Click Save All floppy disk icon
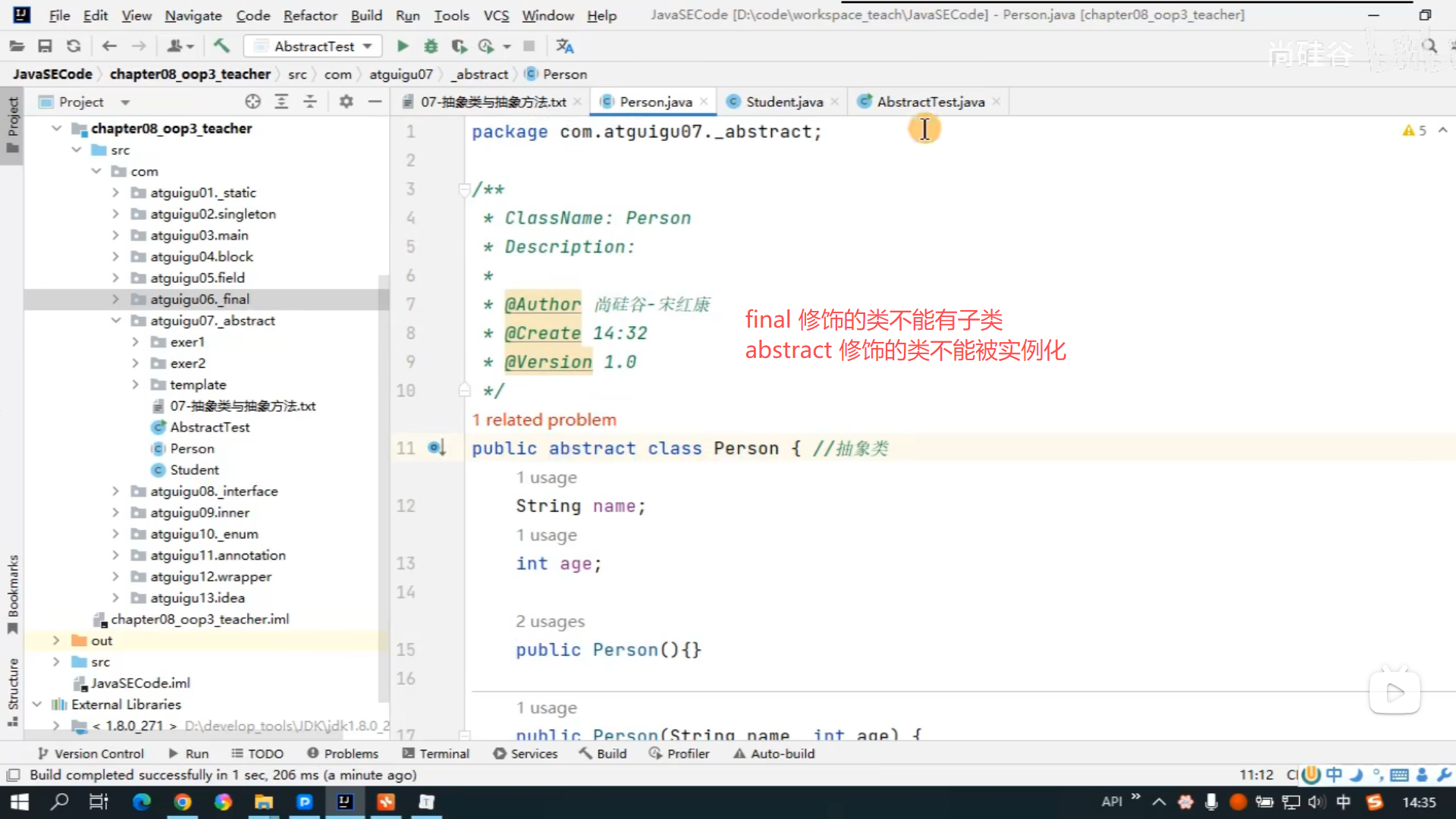The width and height of the screenshot is (1456, 819). 45,46
